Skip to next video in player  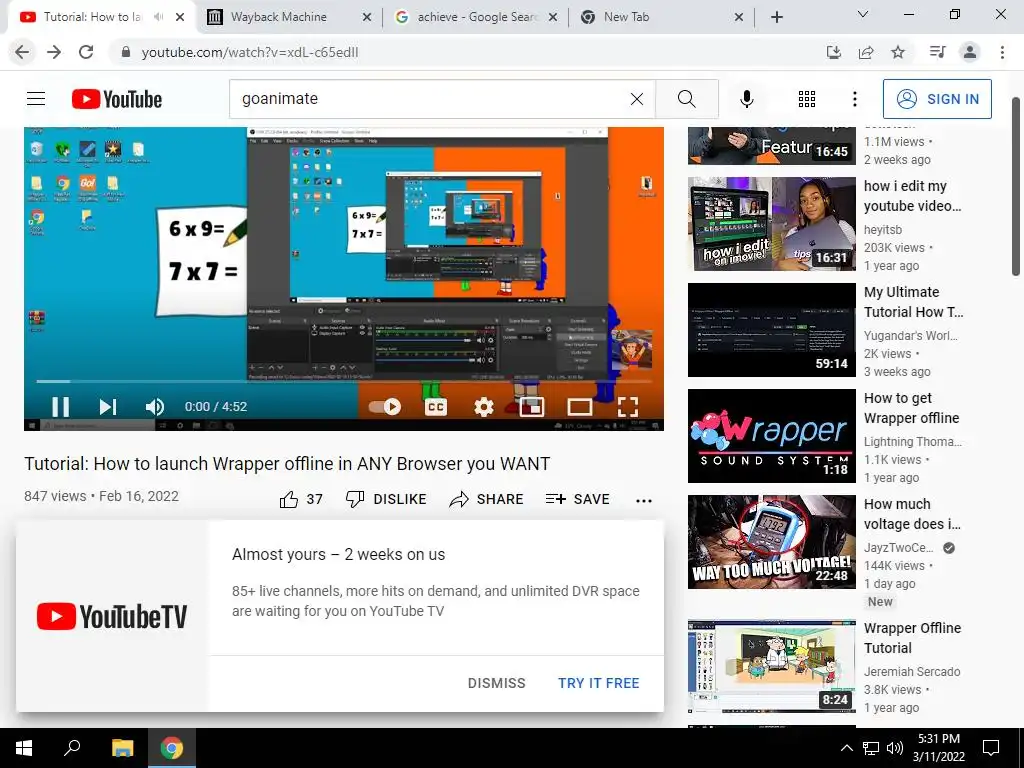tap(107, 407)
